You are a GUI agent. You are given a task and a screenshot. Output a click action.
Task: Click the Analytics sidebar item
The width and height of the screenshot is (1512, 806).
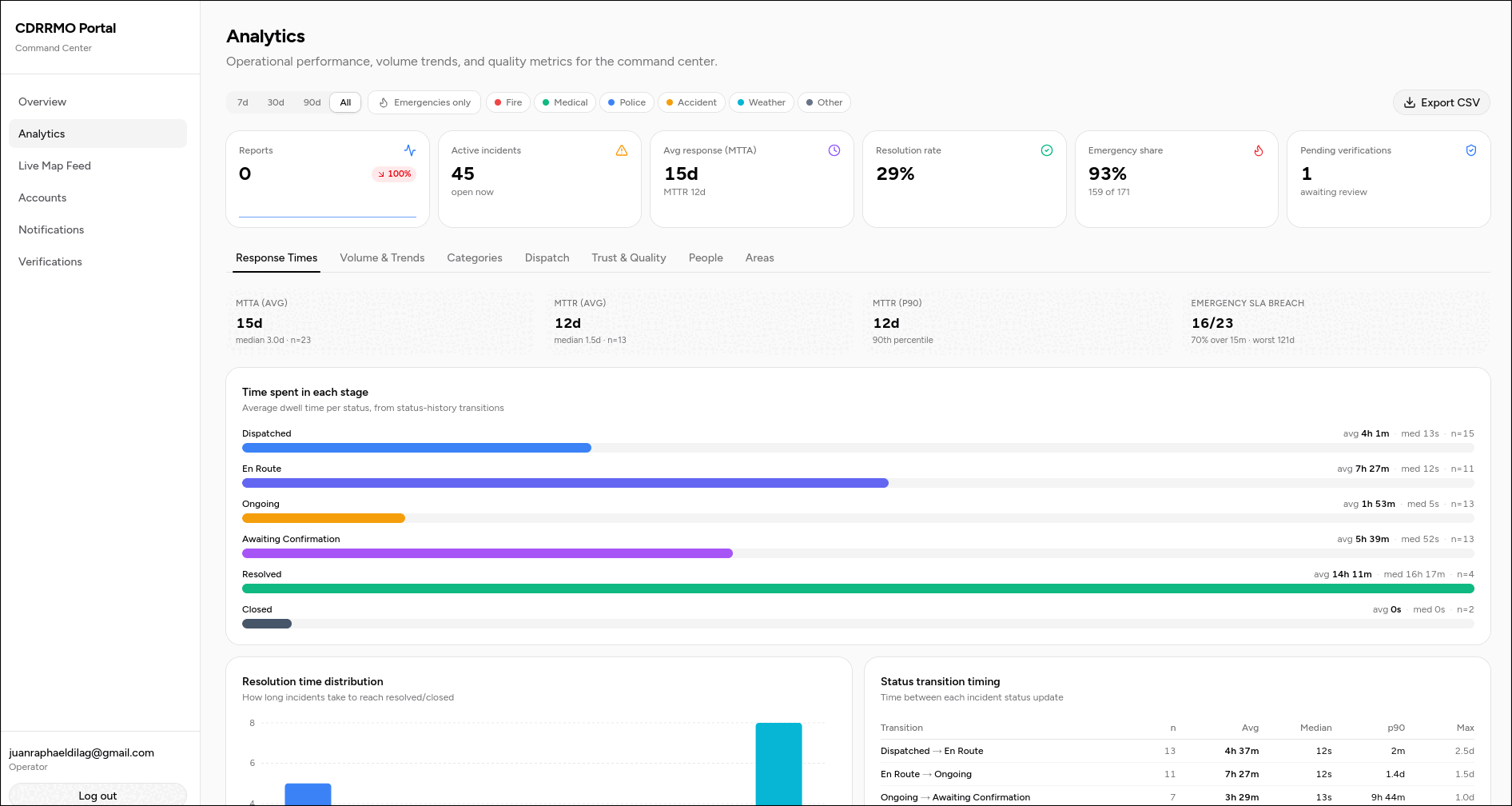(97, 134)
